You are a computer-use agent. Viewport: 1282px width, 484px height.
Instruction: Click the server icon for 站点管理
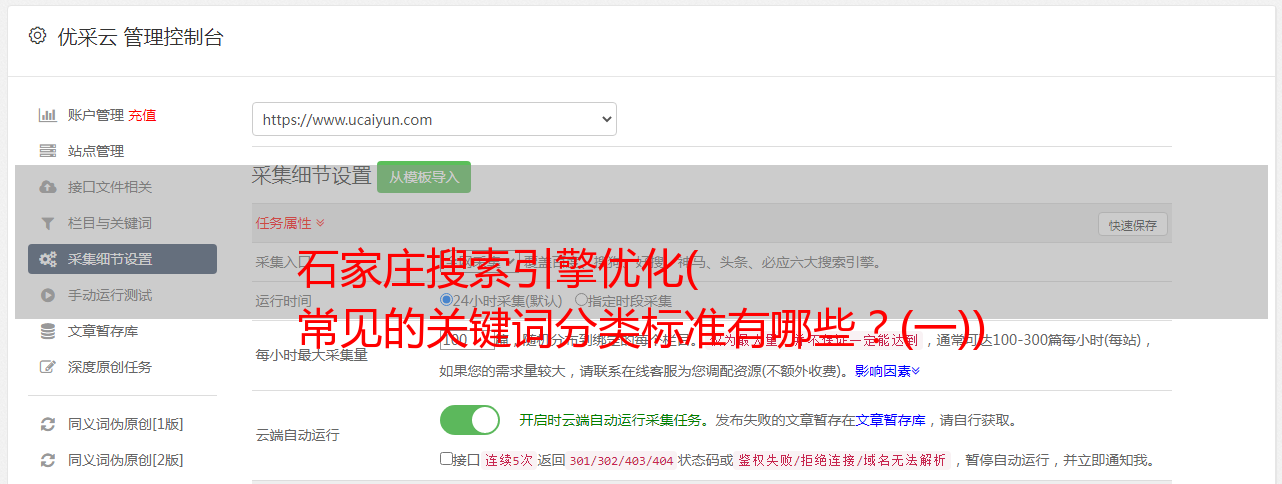click(47, 151)
